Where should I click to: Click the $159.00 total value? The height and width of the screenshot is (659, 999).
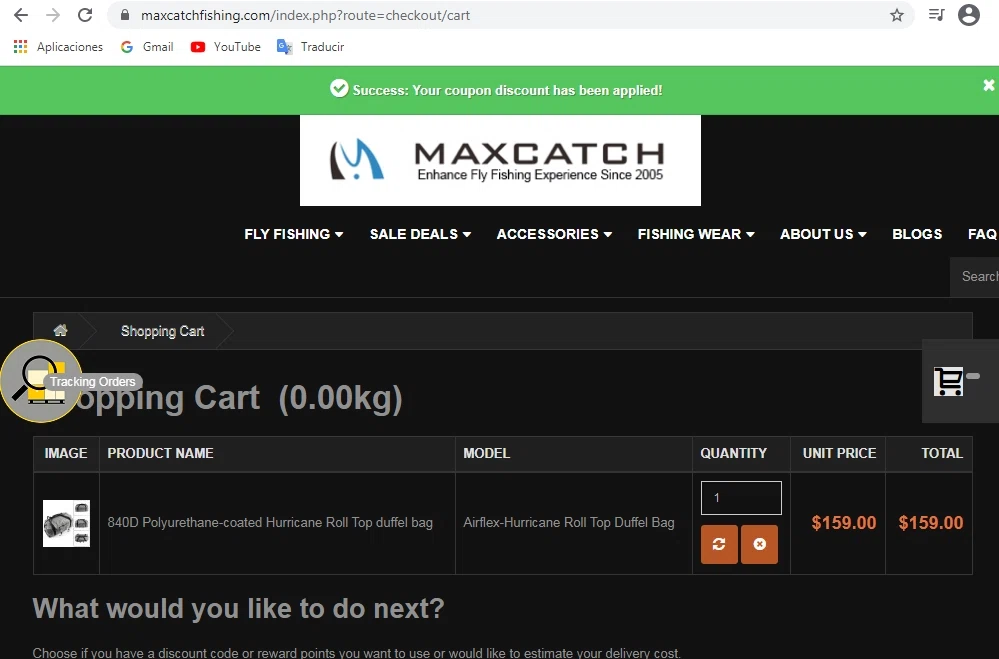931,523
